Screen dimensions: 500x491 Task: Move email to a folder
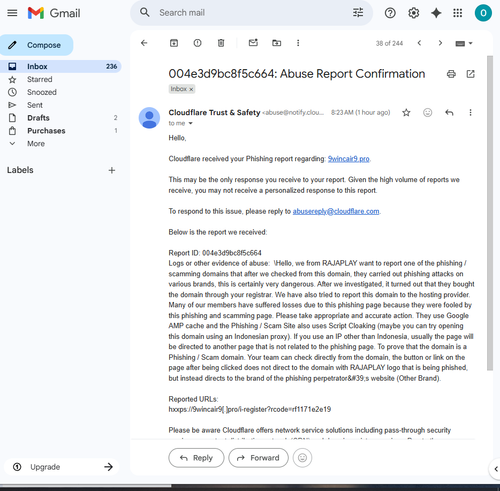click(276, 43)
